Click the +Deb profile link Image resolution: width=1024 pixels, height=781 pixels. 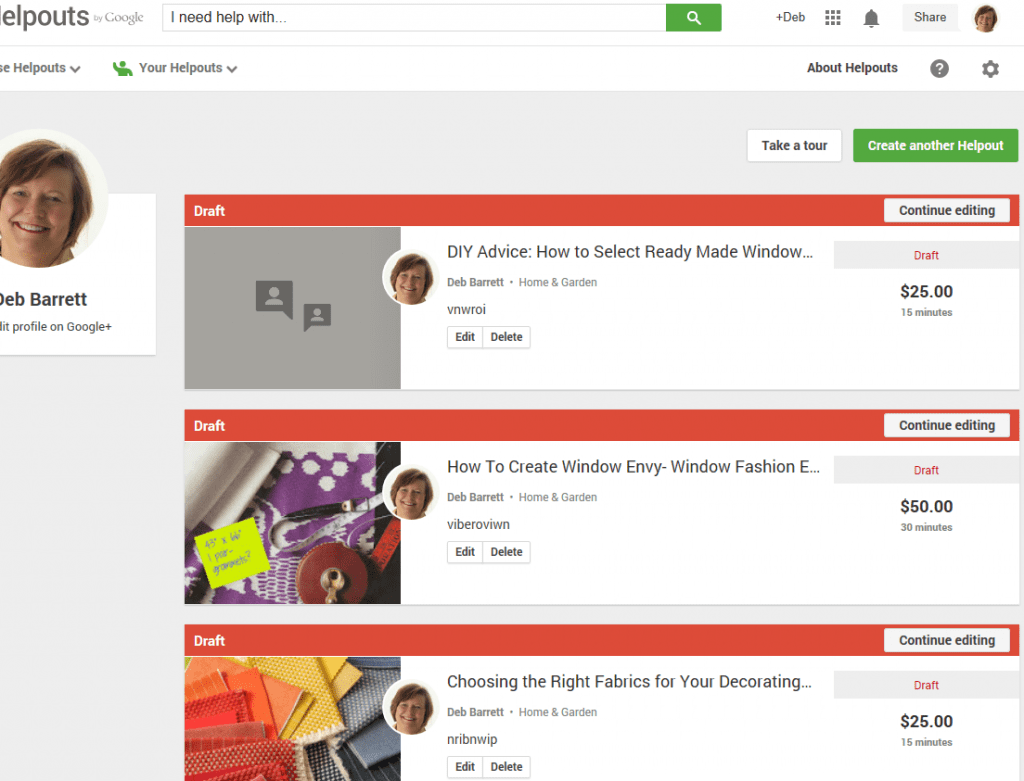click(790, 18)
